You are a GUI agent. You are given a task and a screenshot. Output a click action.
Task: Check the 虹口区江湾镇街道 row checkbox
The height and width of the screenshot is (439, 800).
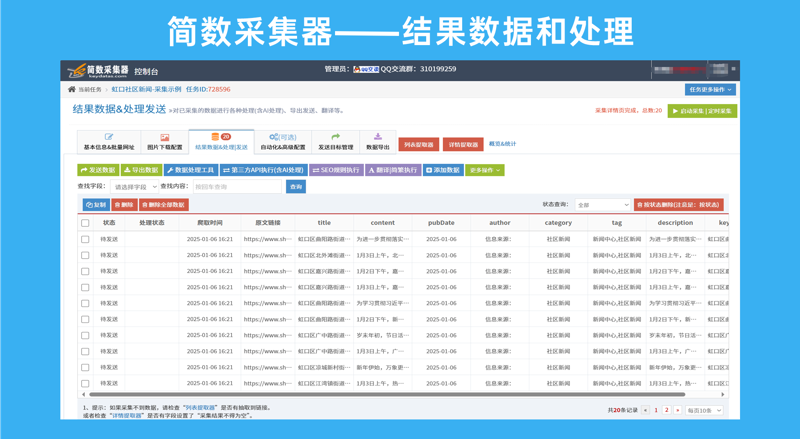(x=85, y=383)
